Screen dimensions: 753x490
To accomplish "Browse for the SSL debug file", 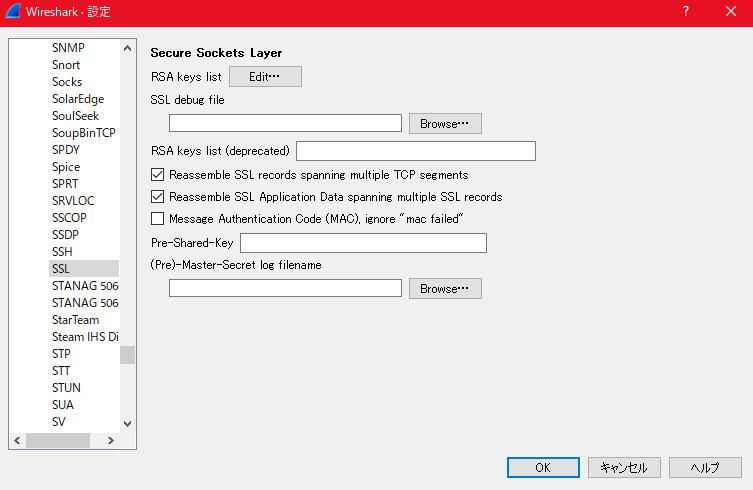I will coord(445,123).
